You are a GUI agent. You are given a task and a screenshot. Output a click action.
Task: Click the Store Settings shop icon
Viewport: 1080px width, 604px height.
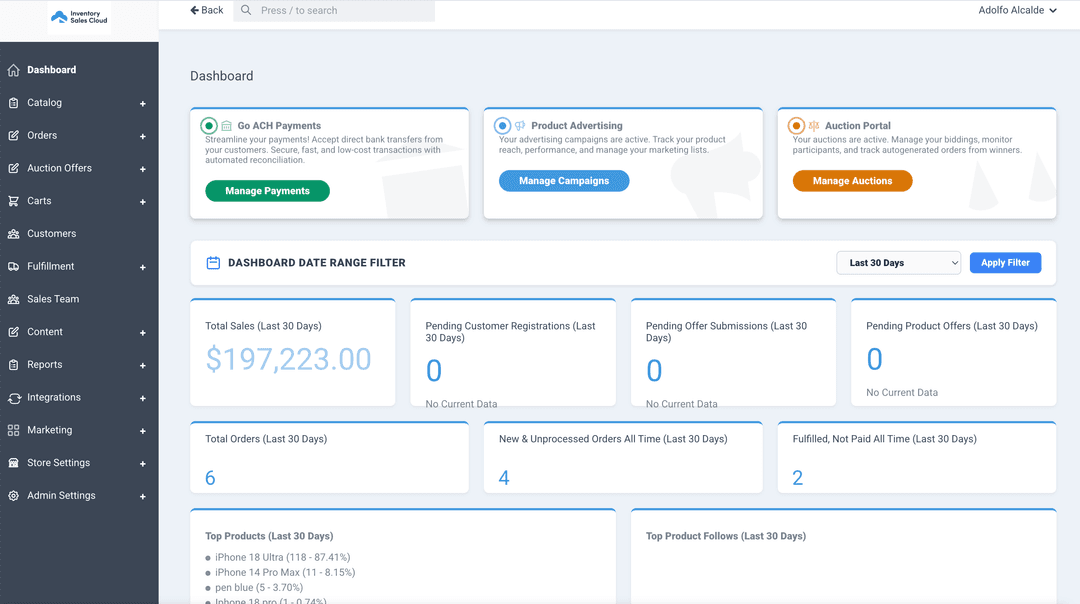coord(13,463)
